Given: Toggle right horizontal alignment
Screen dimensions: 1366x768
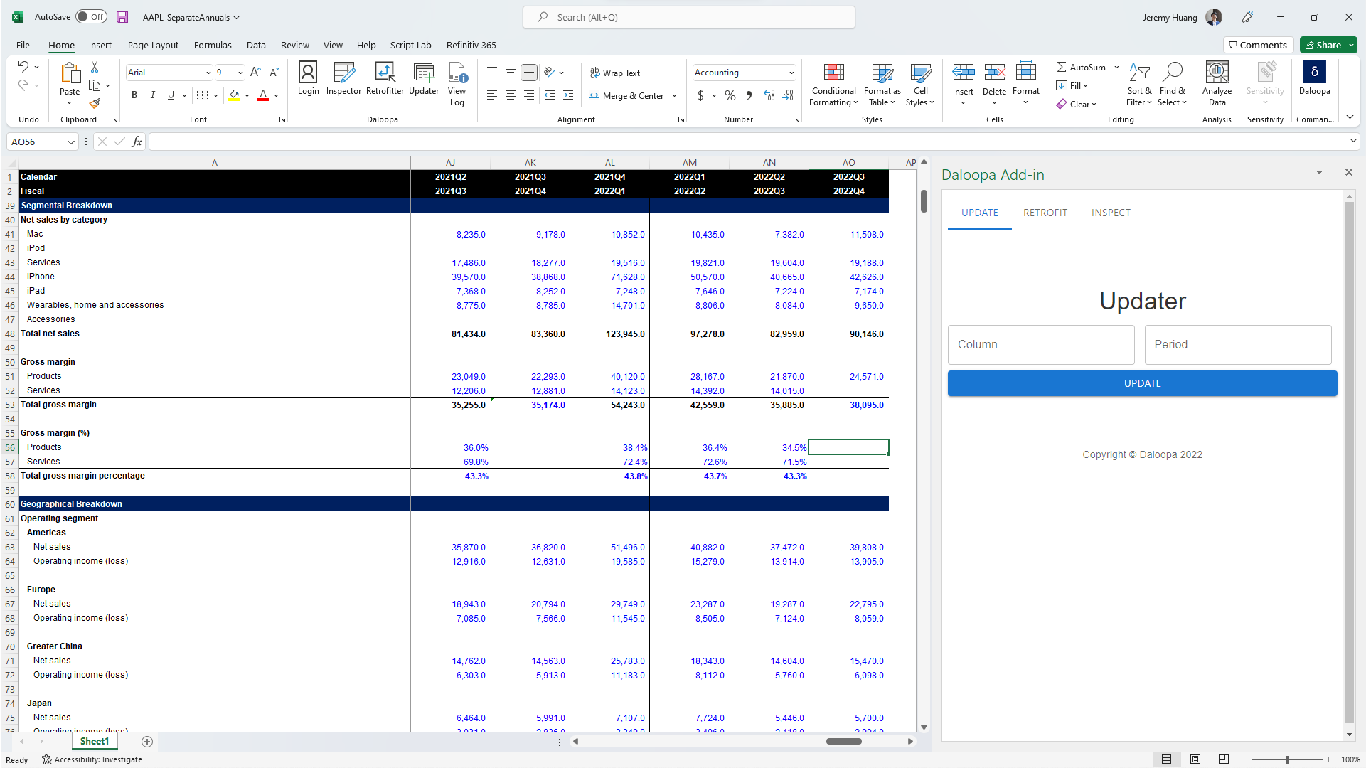Looking at the screenshot, I should coord(529,95).
